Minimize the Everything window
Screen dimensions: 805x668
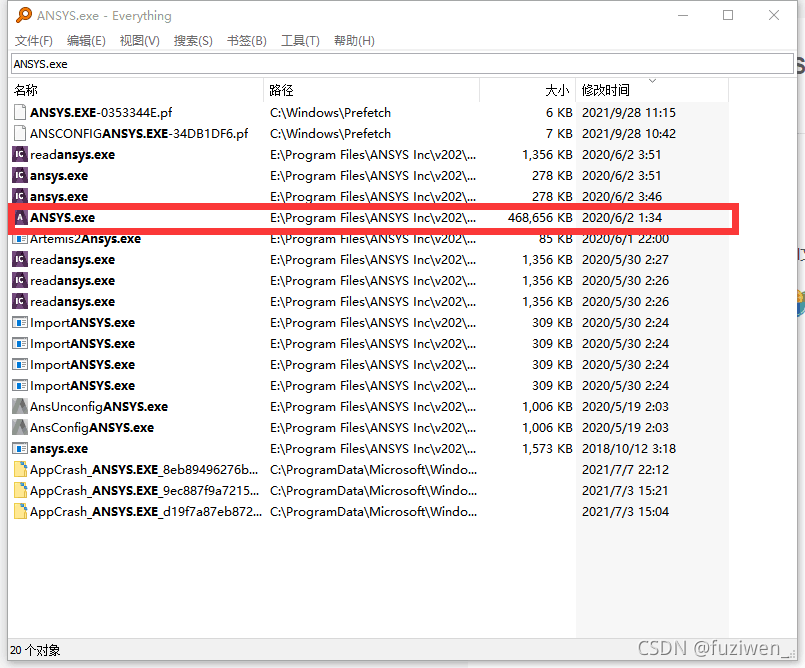pyautogui.click(x=683, y=15)
